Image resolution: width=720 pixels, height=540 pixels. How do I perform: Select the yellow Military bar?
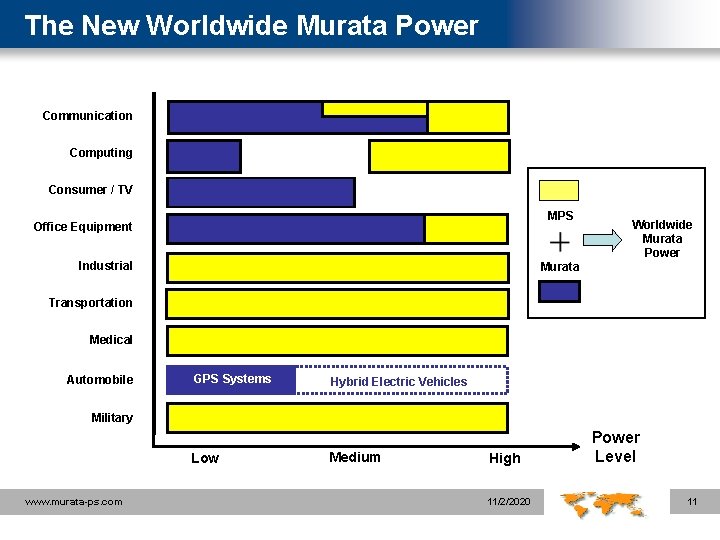coord(337,418)
